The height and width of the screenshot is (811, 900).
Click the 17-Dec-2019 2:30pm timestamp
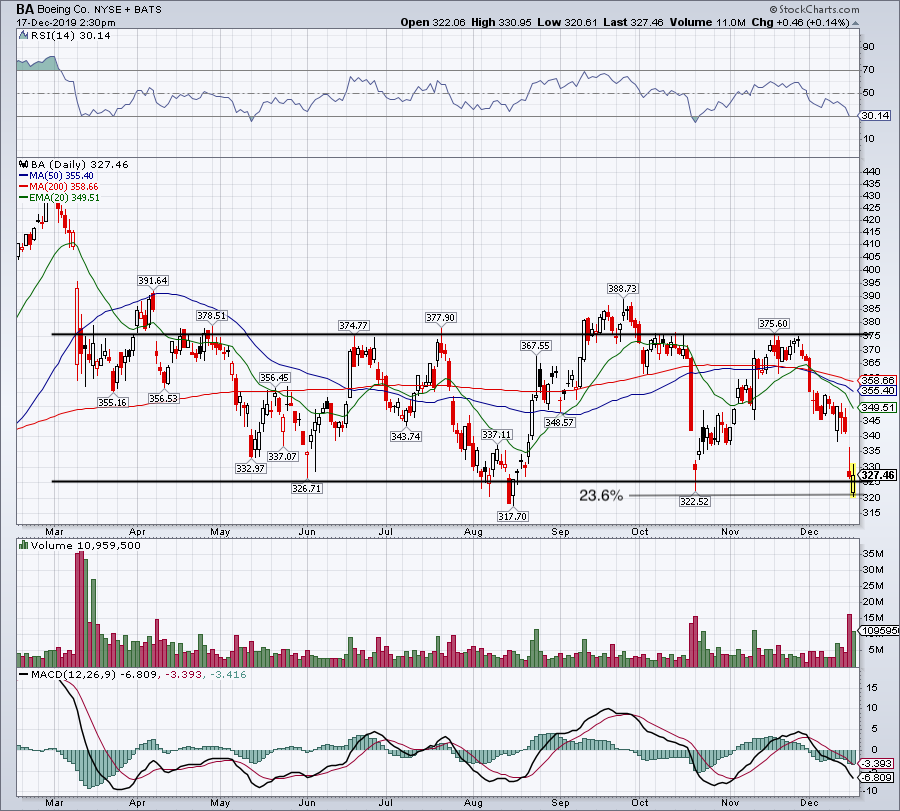click(66, 23)
